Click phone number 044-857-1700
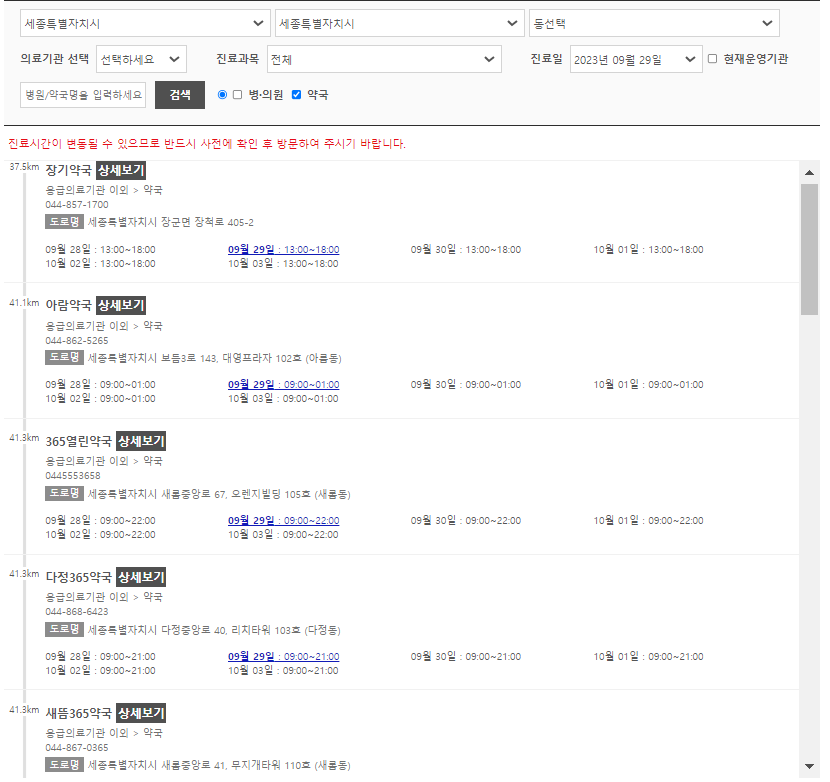Viewport: 830px width, 782px height. [x=77, y=204]
